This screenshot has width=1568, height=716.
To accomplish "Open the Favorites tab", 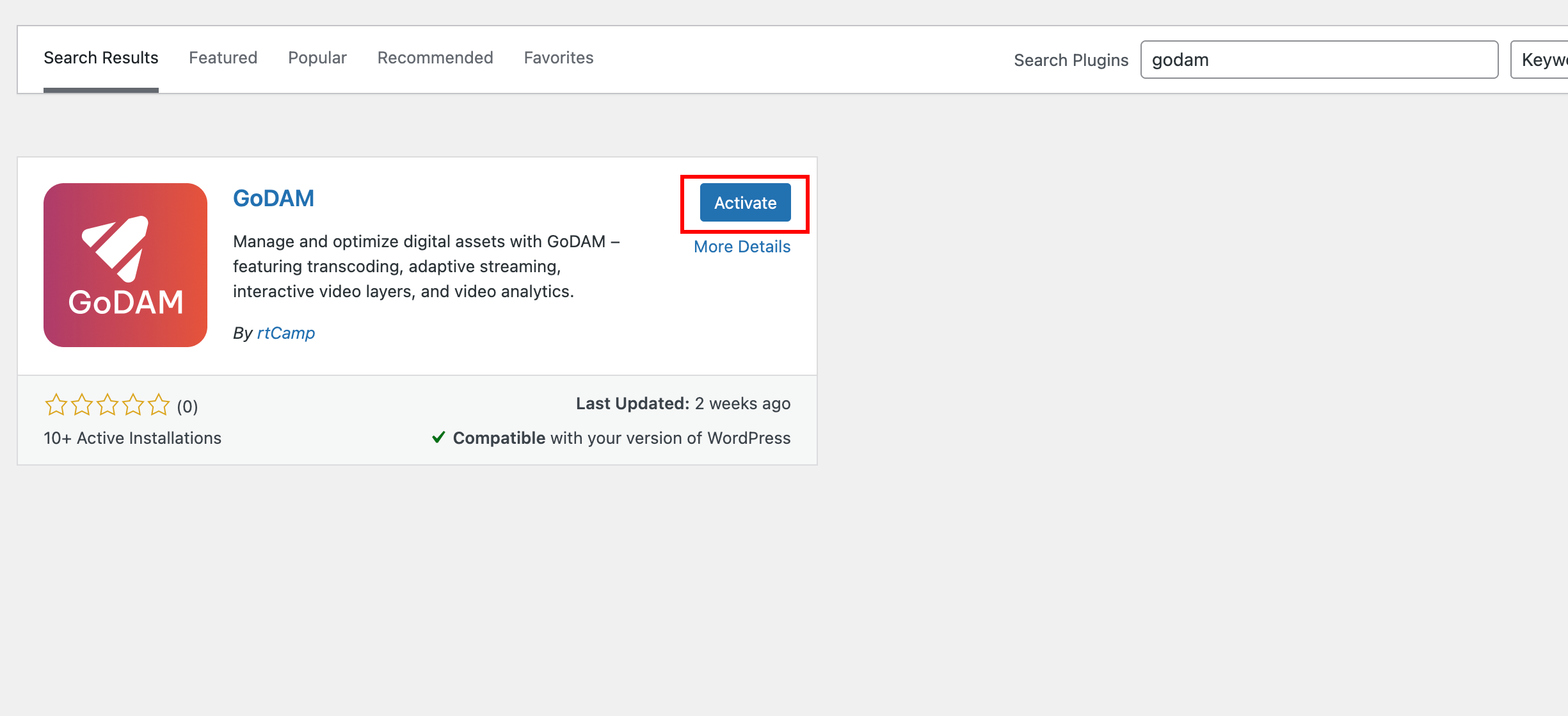I will click(x=559, y=58).
